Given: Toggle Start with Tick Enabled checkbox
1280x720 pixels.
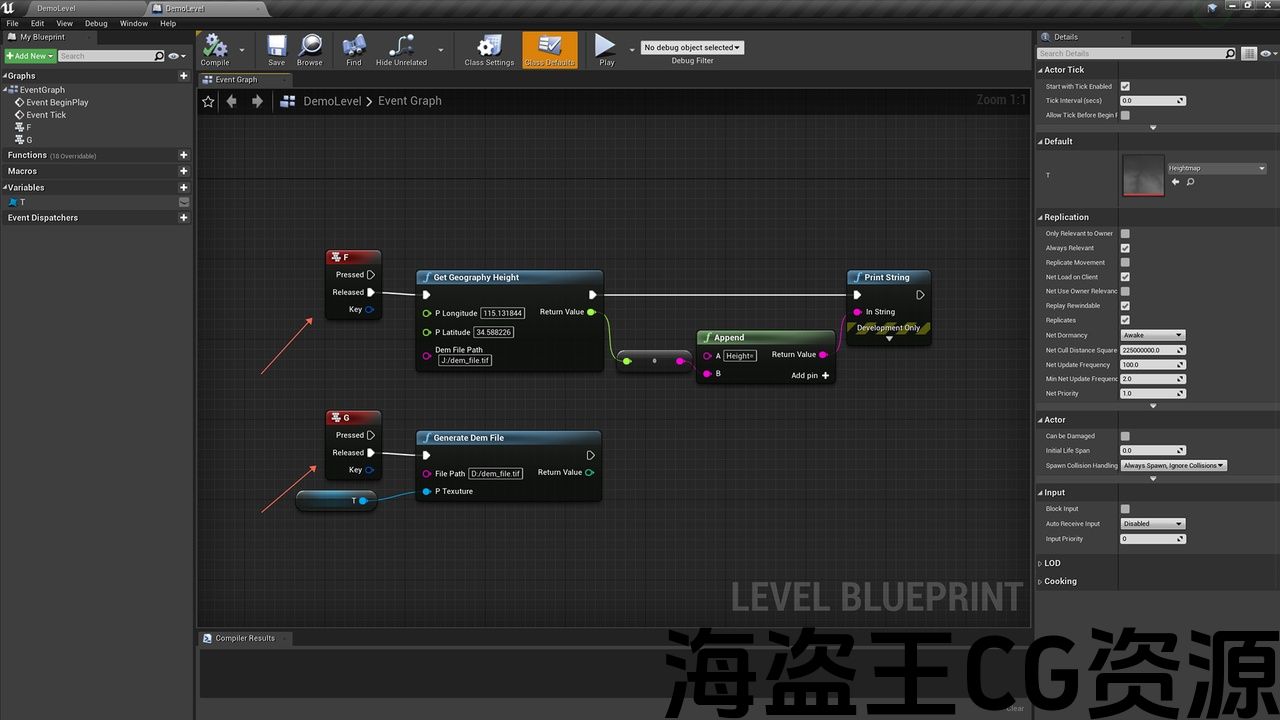Looking at the screenshot, I should [x=1125, y=87].
